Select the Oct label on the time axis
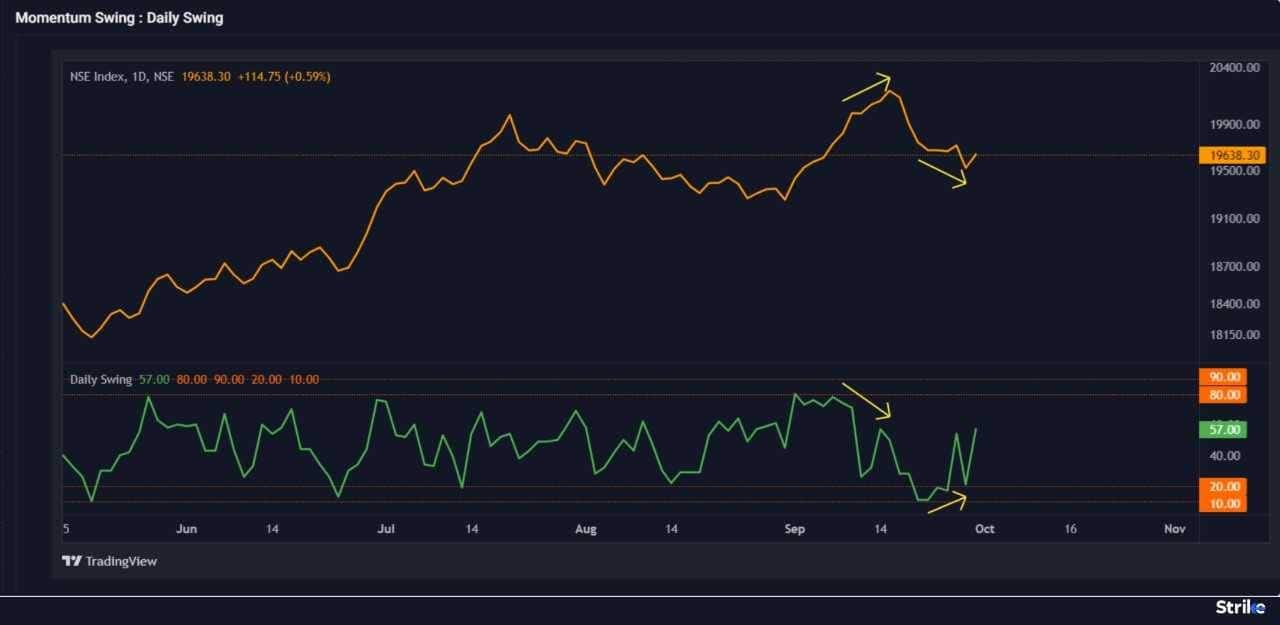Screen dimensions: 1280x625 point(984,528)
